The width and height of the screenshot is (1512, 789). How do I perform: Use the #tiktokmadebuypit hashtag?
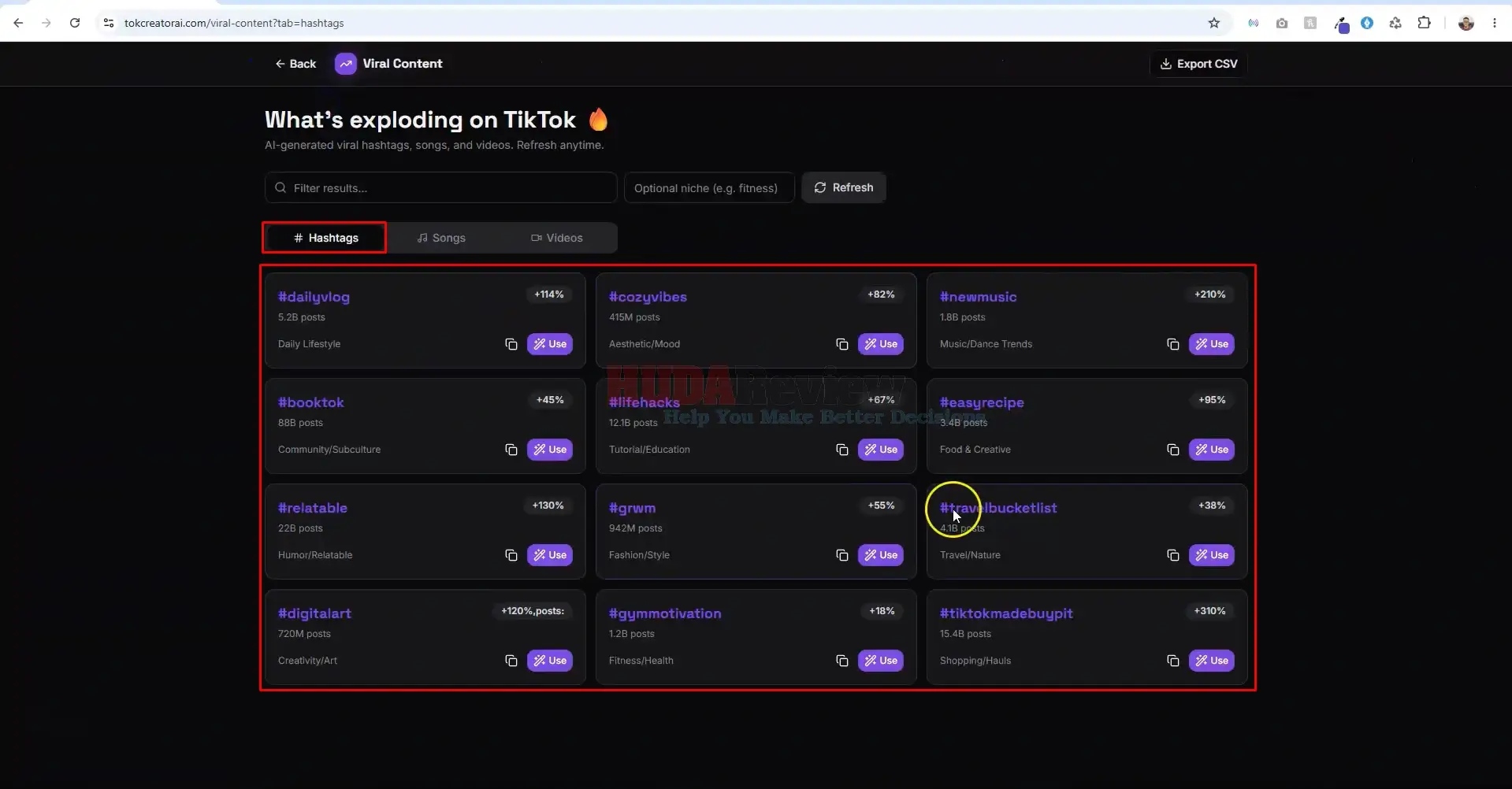(x=1212, y=661)
